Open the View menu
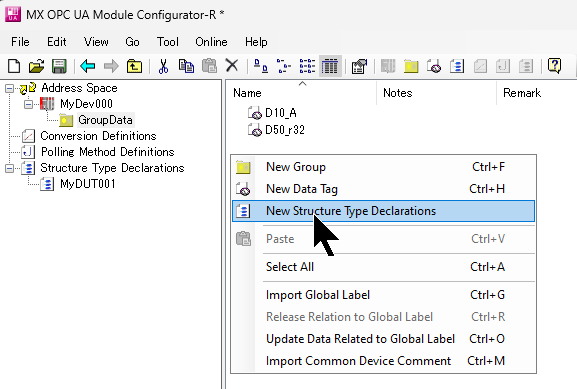The width and height of the screenshot is (577, 389). (x=96, y=42)
